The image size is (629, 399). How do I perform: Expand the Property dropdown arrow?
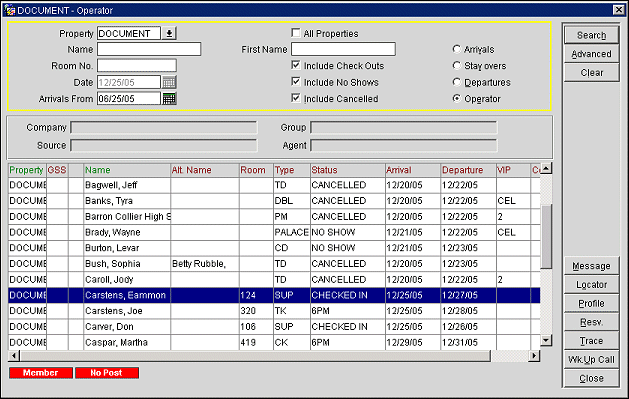[169, 33]
